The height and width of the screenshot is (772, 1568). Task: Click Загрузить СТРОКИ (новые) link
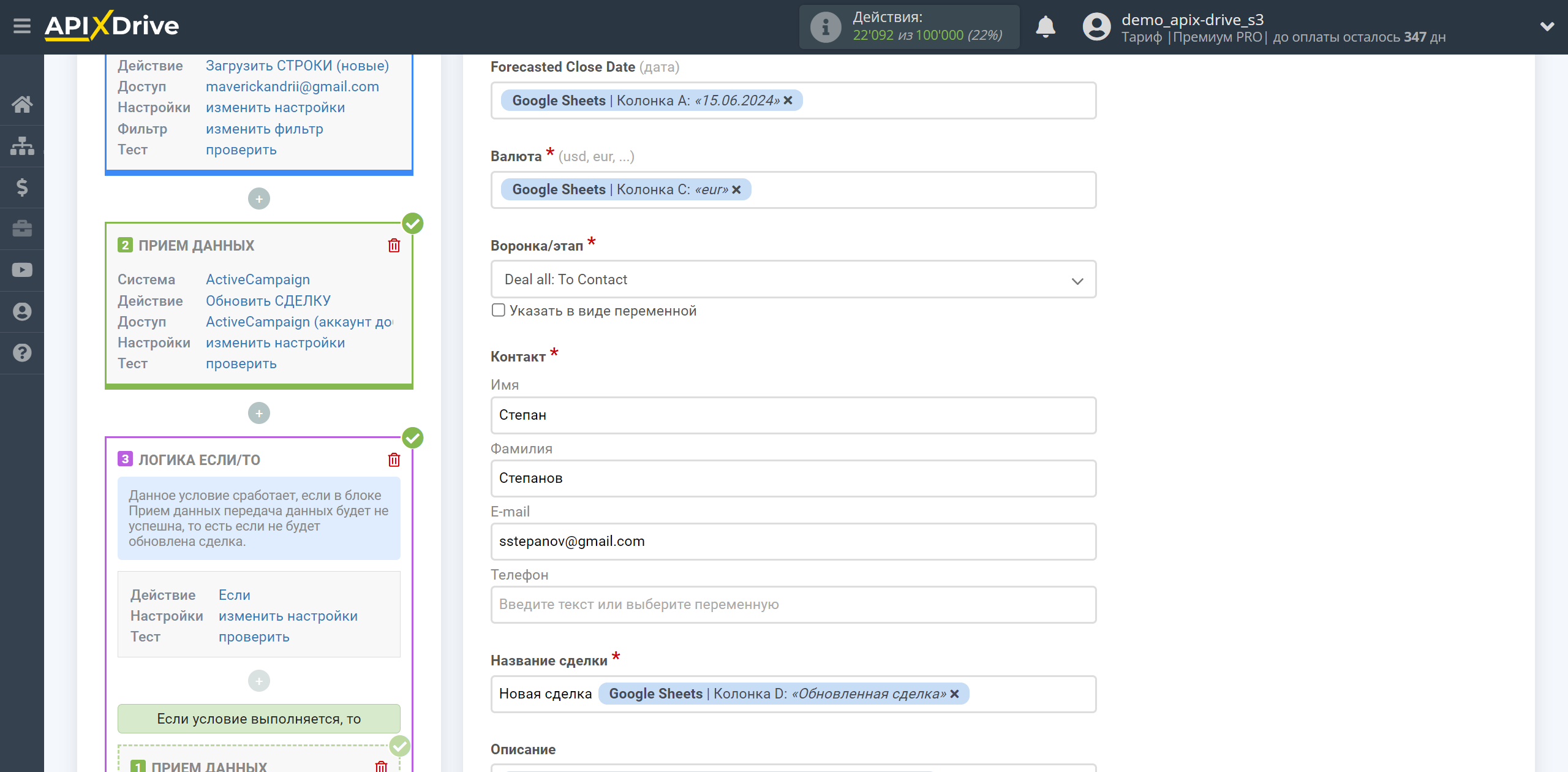(297, 66)
